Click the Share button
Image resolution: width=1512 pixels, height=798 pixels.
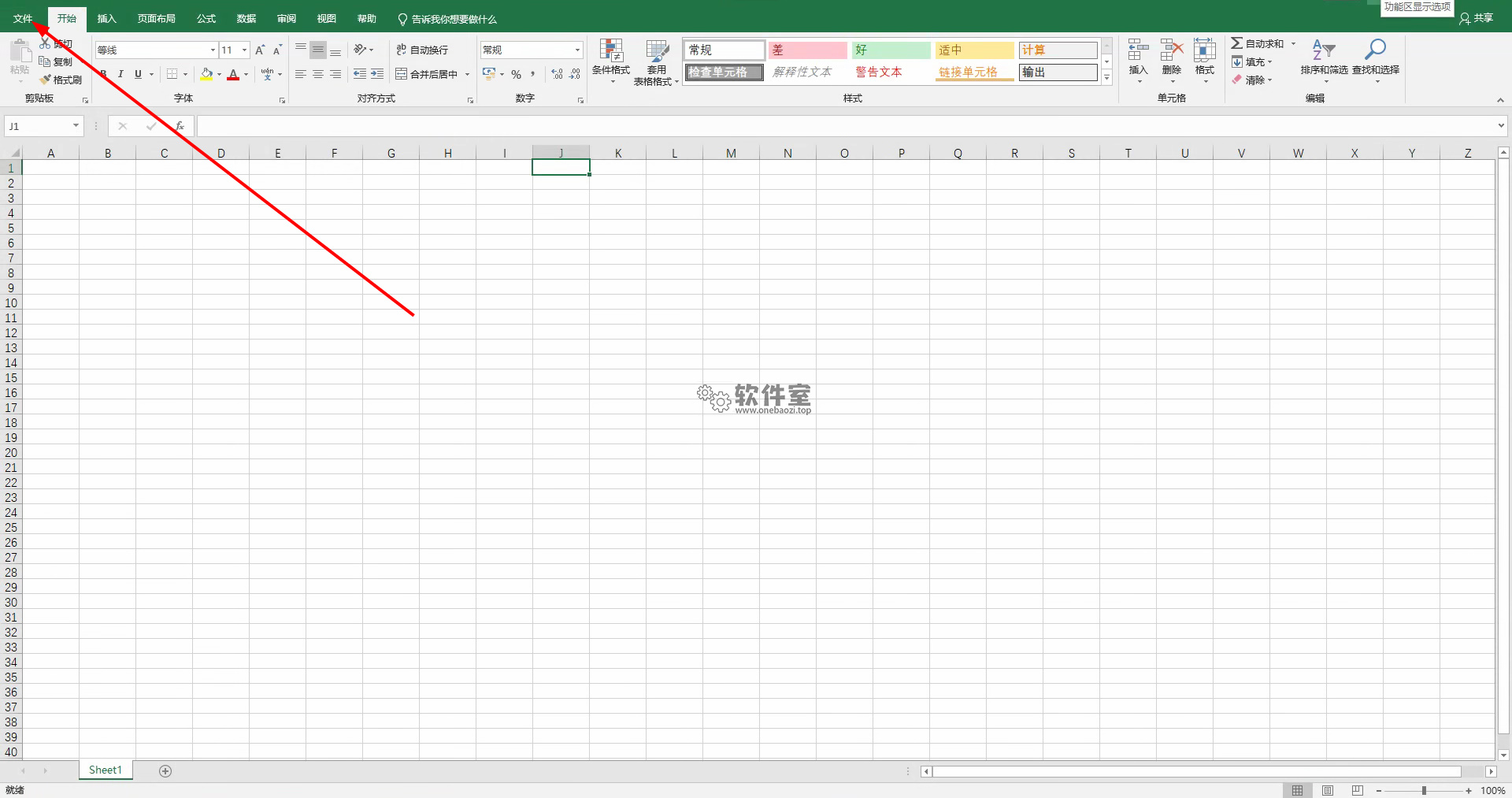click(x=1477, y=18)
